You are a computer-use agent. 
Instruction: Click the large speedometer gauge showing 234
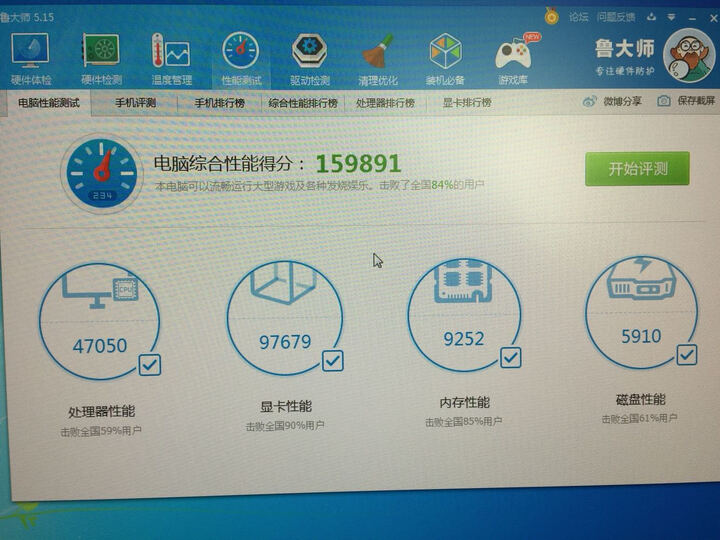102,174
